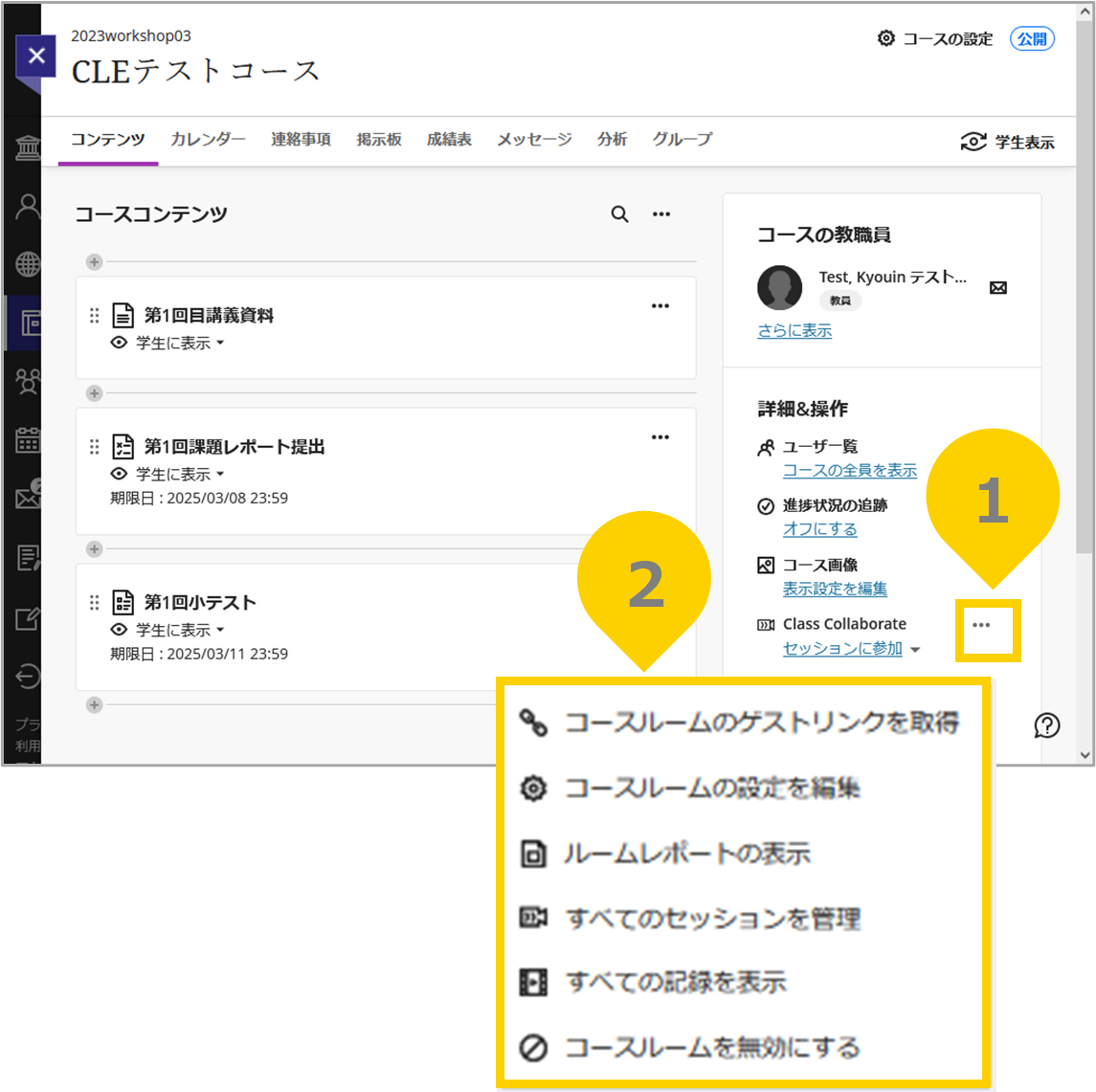Open profile icon in left sidebar
Viewport: 1096px width, 1092px height.
tap(28, 207)
